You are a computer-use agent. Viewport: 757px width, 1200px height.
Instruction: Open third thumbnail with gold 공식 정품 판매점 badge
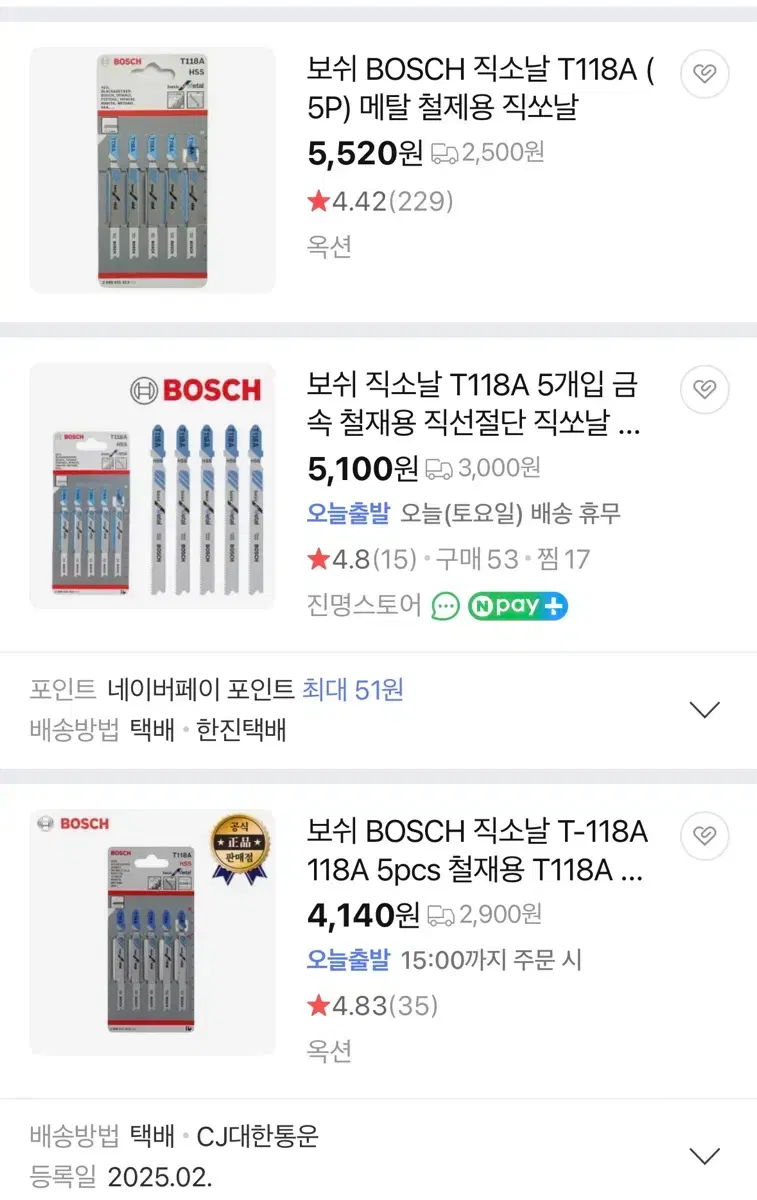coord(152,932)
